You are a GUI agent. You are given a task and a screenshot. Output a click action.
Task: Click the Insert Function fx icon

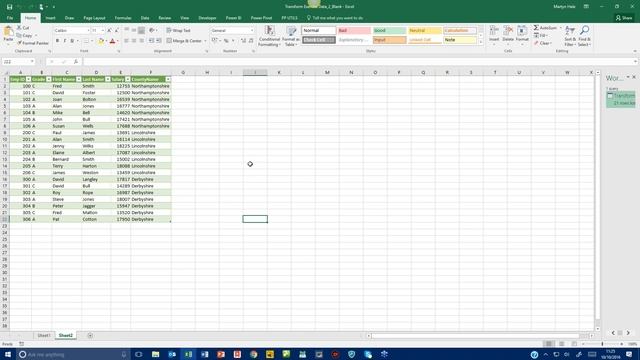pyautogui.click(x=76, y=62)
